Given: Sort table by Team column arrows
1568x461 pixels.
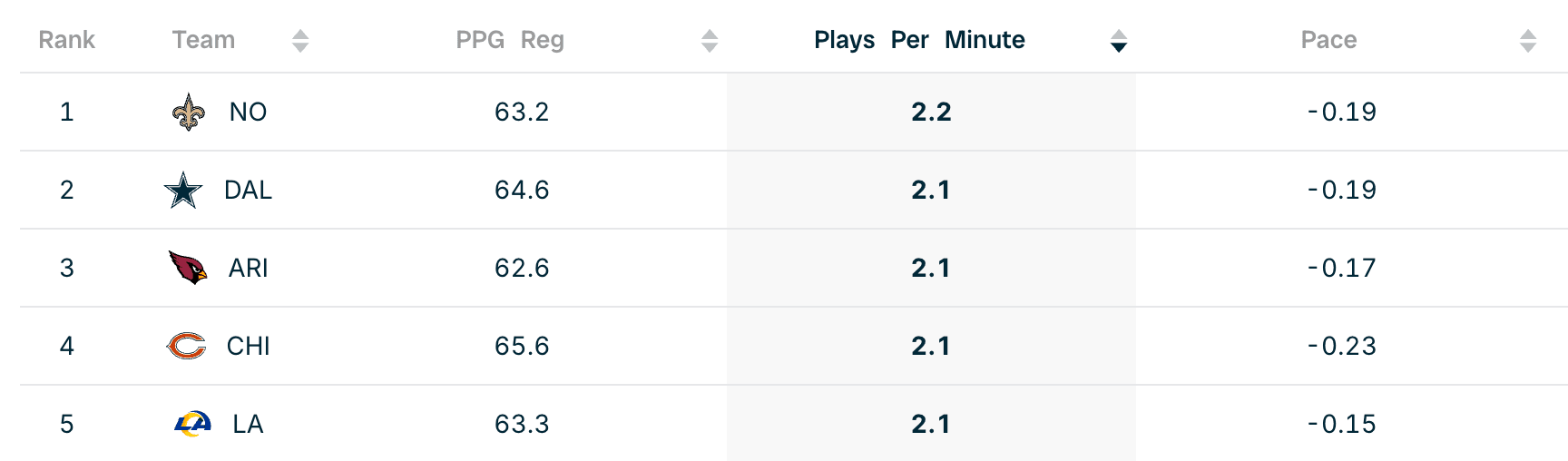Looking at the screenshot, I should tap(300, 41).
